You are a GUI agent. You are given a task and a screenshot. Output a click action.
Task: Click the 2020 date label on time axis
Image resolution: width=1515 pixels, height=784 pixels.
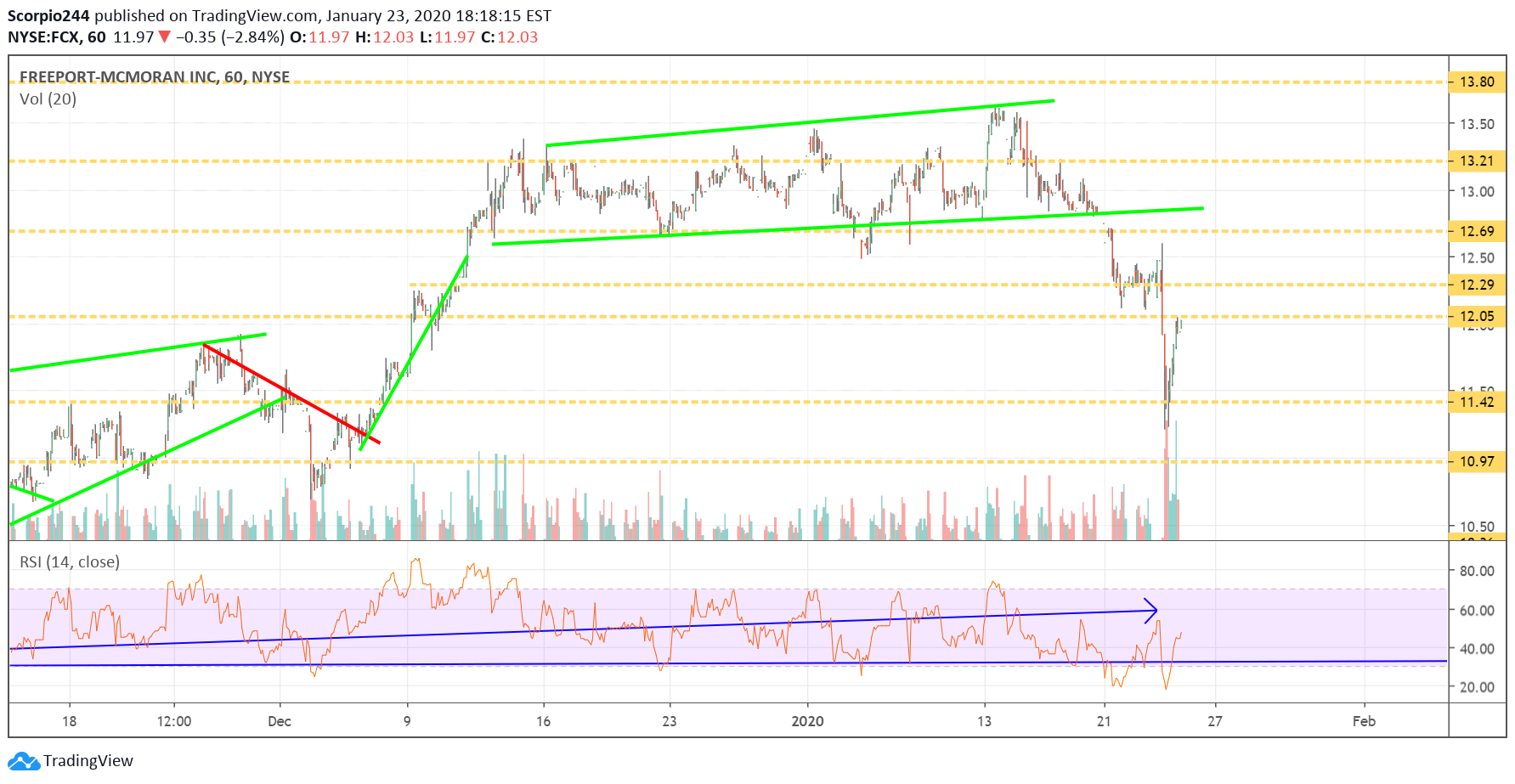(807, 721)
